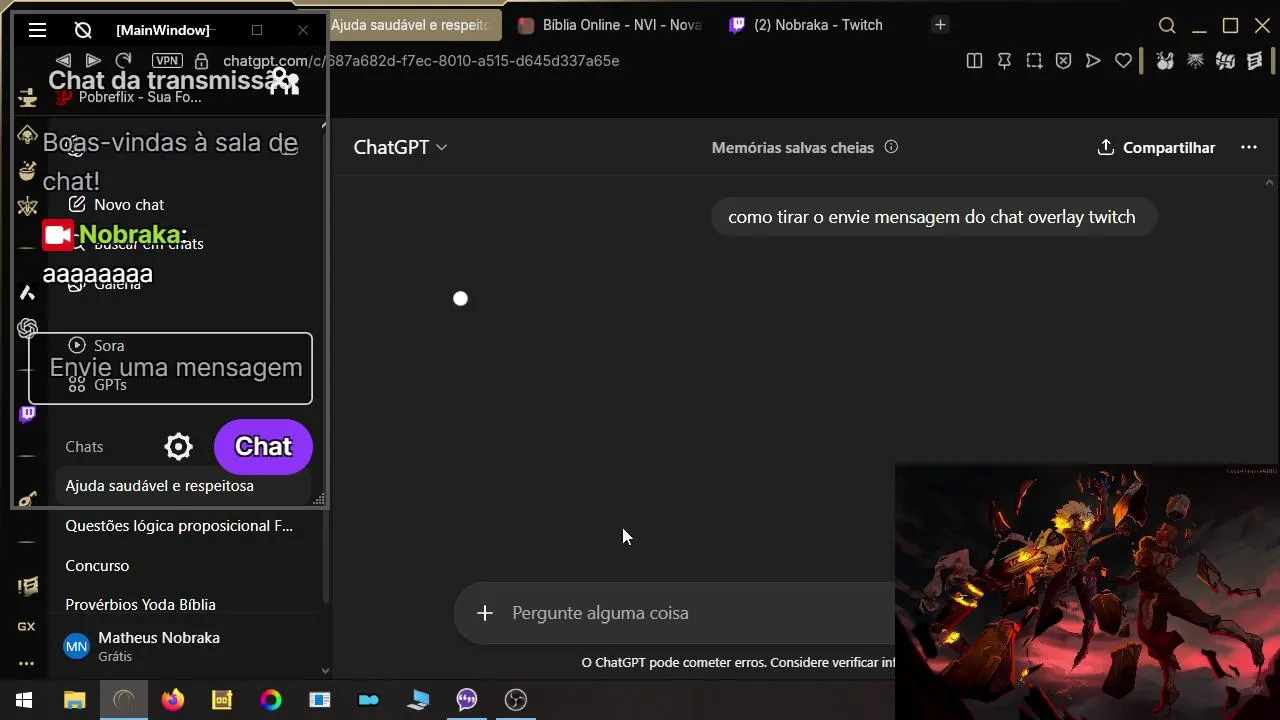
Task: Select the user message about chat overlay twitch
Action: tap(932, 217)
